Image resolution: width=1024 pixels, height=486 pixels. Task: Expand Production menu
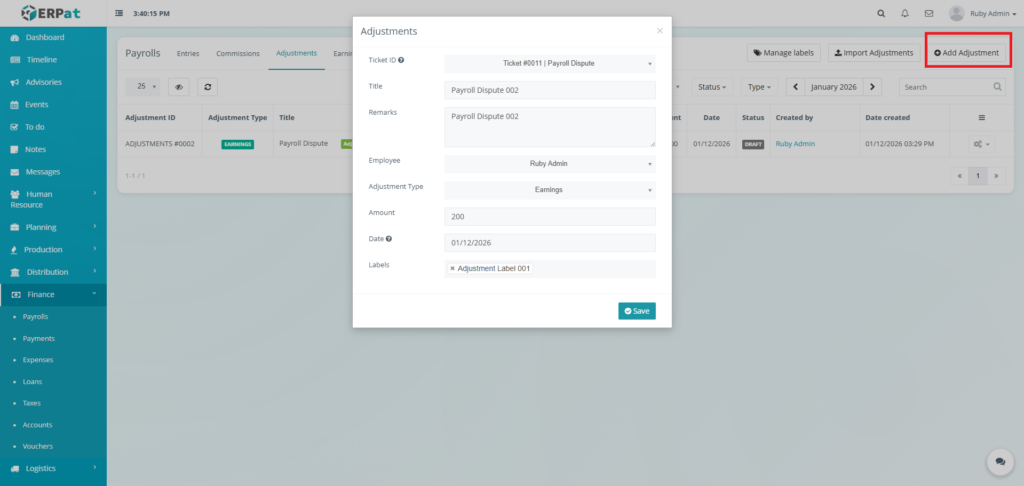[53, 250]
